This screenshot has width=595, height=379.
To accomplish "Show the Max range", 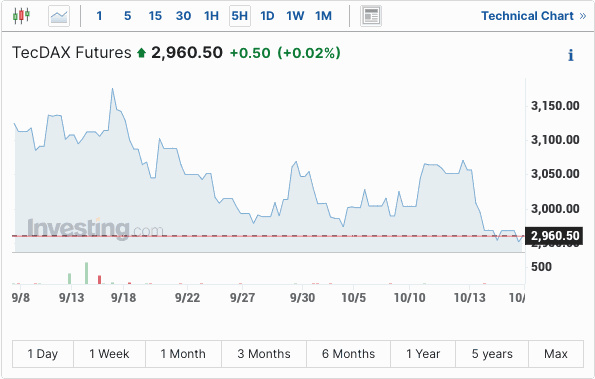I will 556,354.
